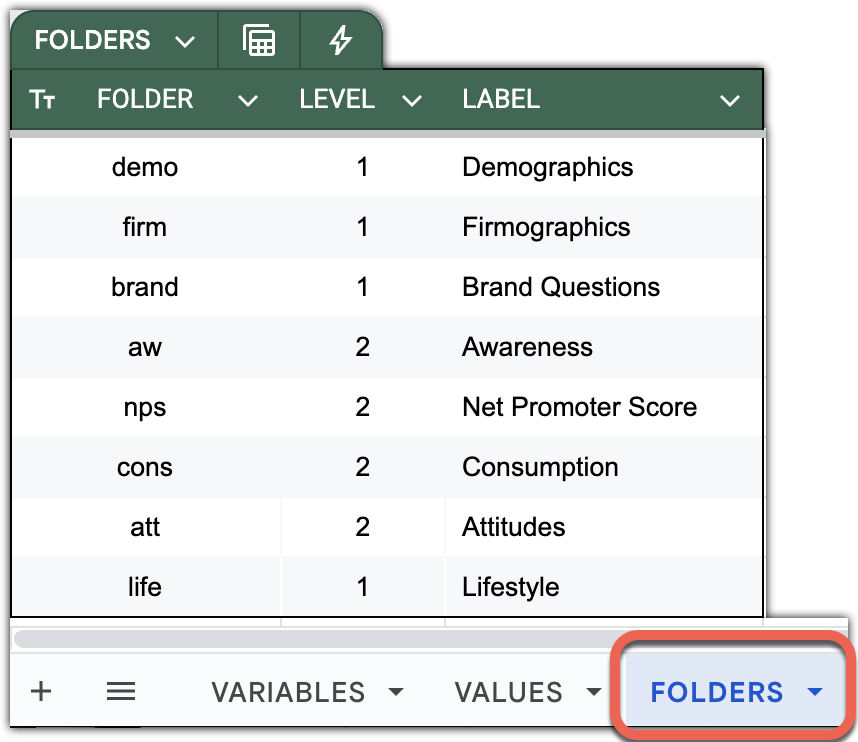The height and width of the screenshot is (742, 858).
Task: Expand the FOLDERS table name dropdown
Action: coord(184,41)
